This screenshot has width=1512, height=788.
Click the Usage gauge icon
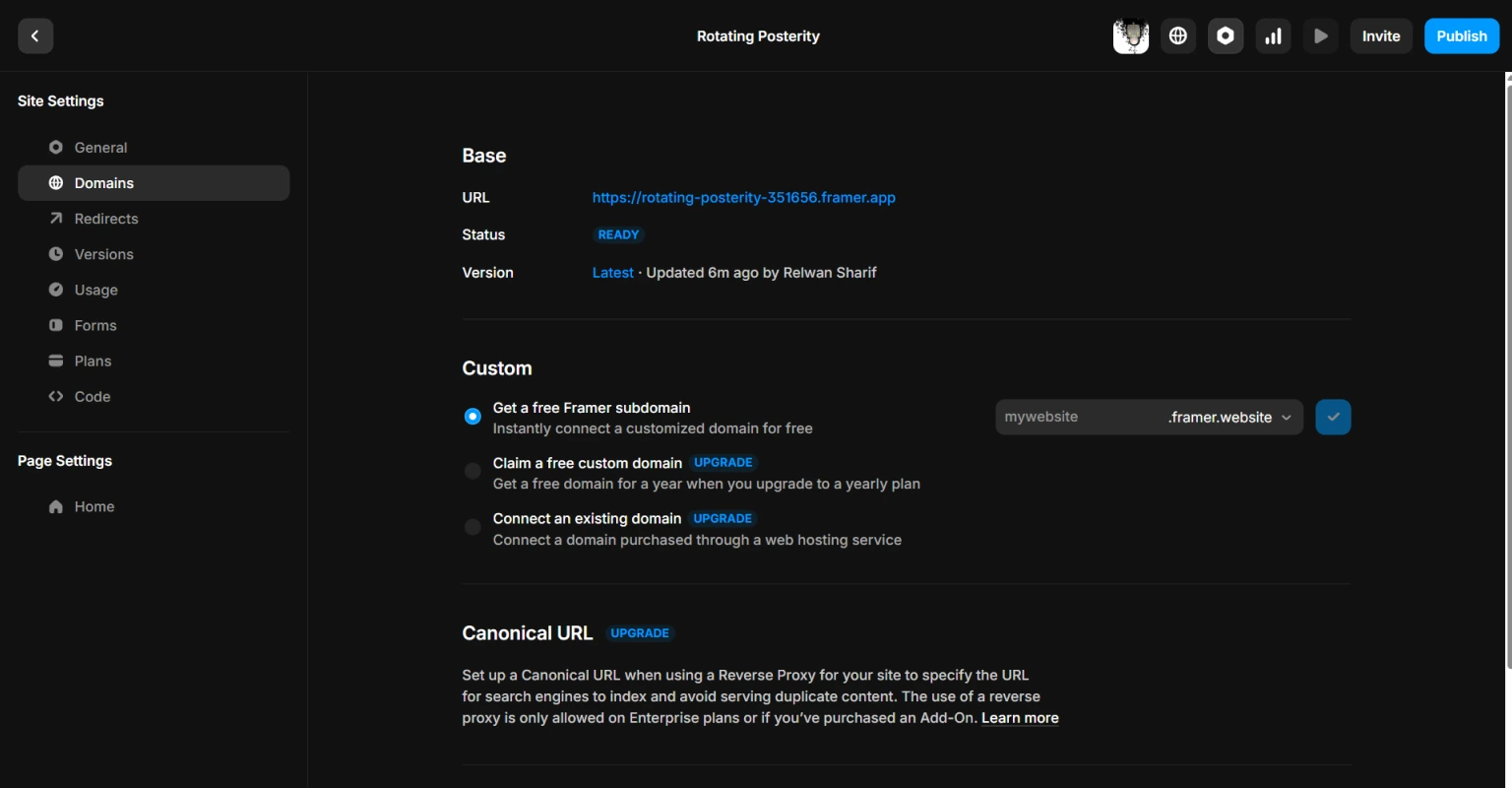tap(56, 290)
